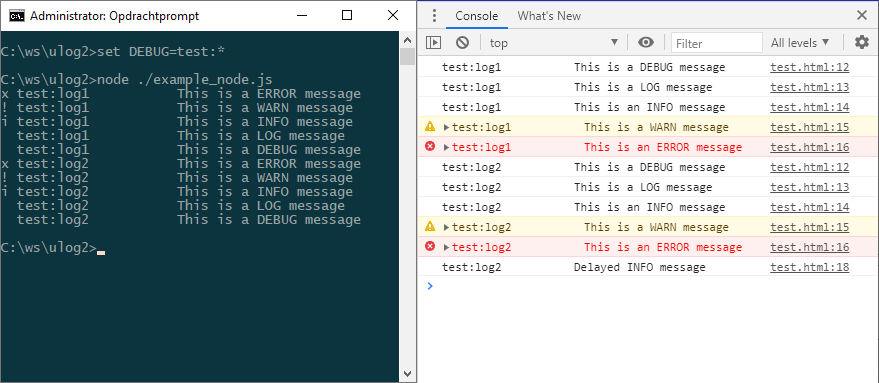Open the 'top' JavaScript context dropdown

553,43
